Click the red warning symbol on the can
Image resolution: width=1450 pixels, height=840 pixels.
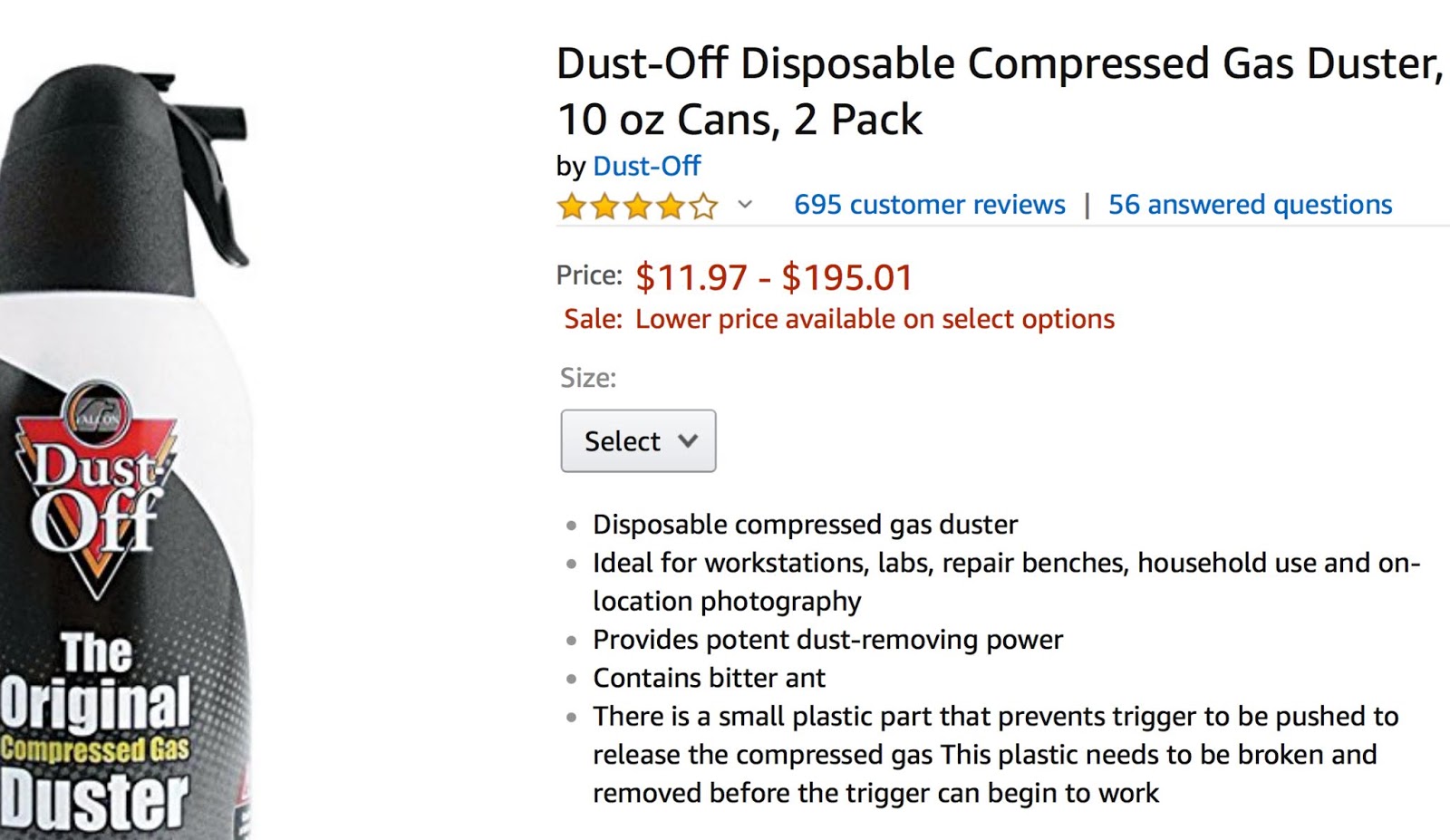[243, 788]
